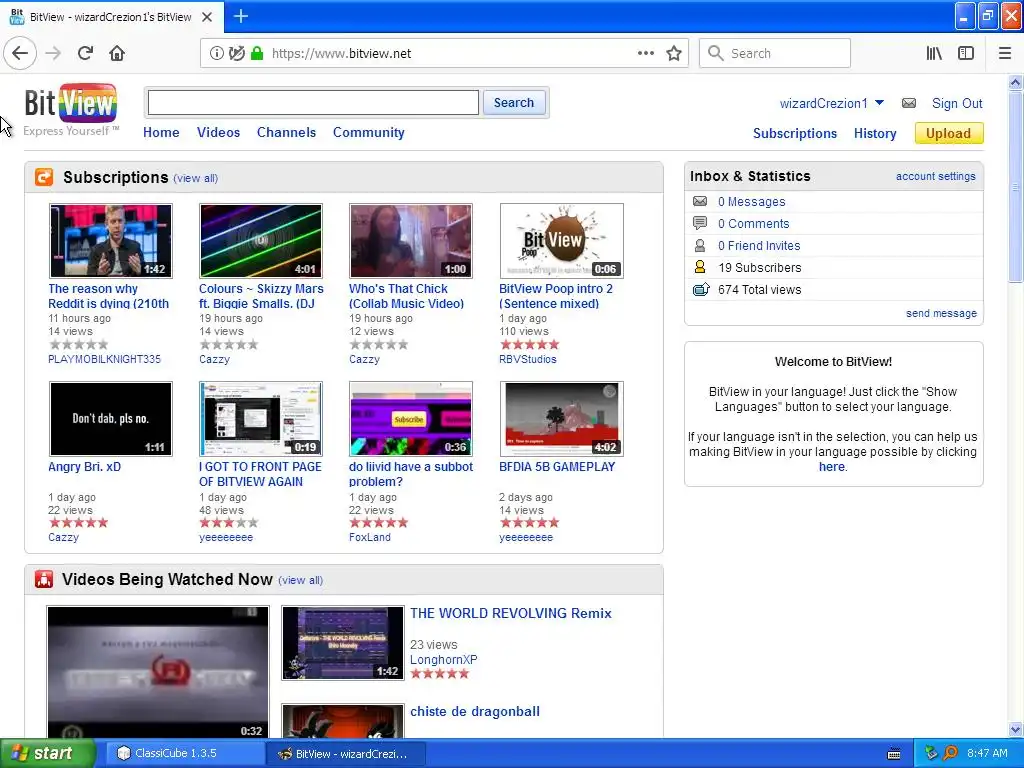Open page actions three-dot menu
The width and height of the screenshot is (1024, 768).
click(645, 54)
